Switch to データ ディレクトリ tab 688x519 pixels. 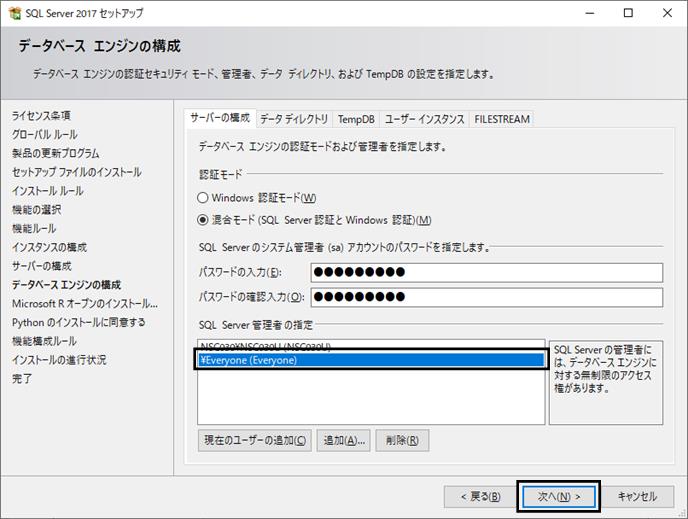(294, 119)
